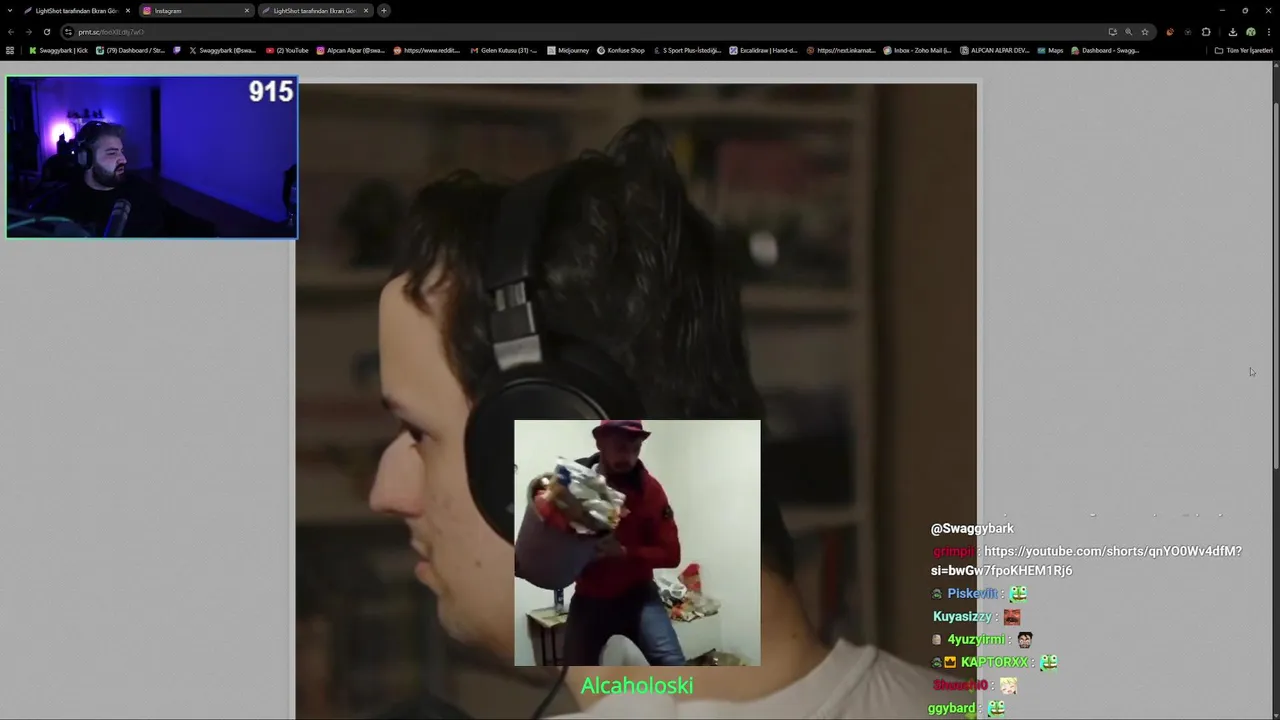Open the Excalidraw bookmark

click(x=763, y=50)
